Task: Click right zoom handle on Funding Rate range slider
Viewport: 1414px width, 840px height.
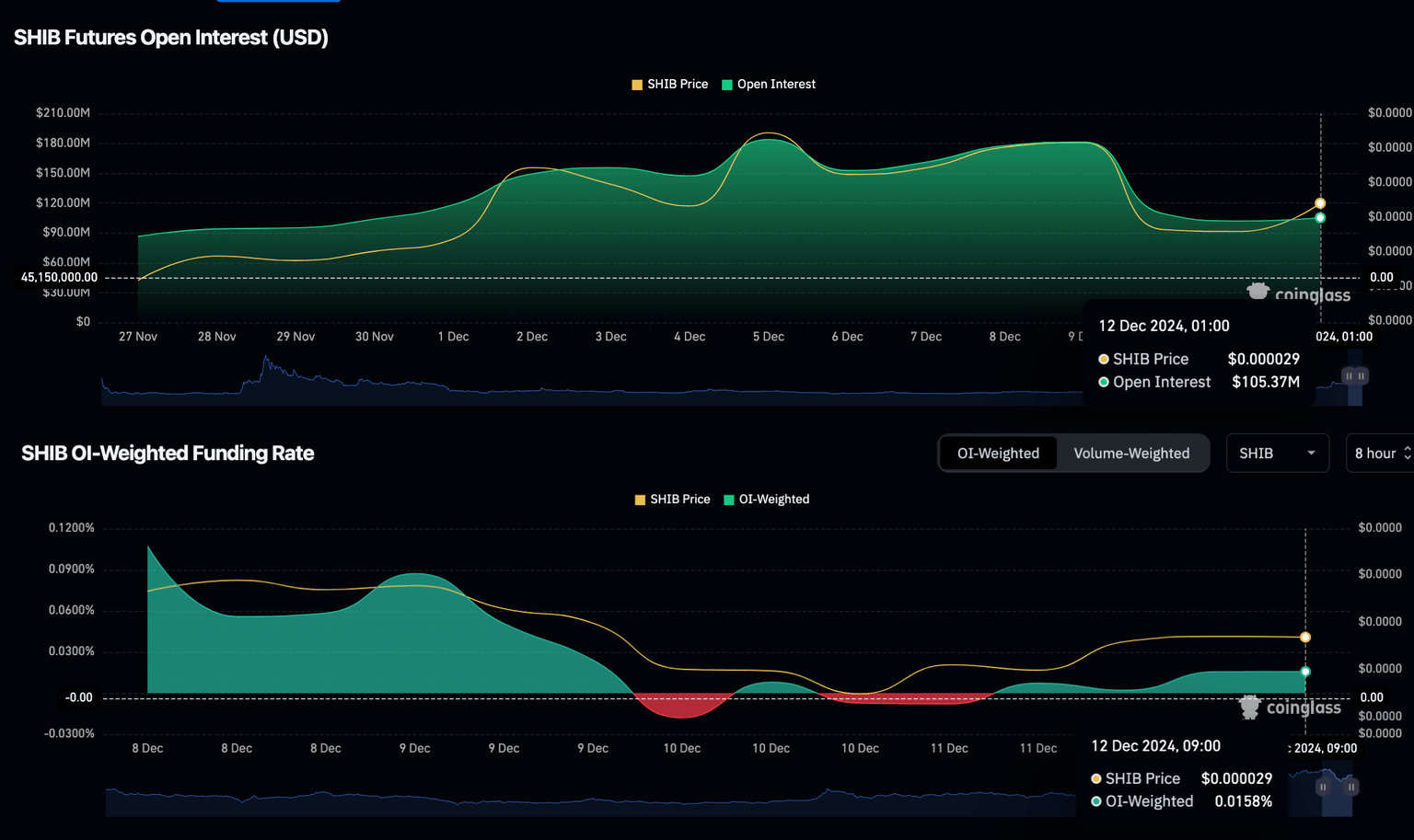Action: point(1351,788)
